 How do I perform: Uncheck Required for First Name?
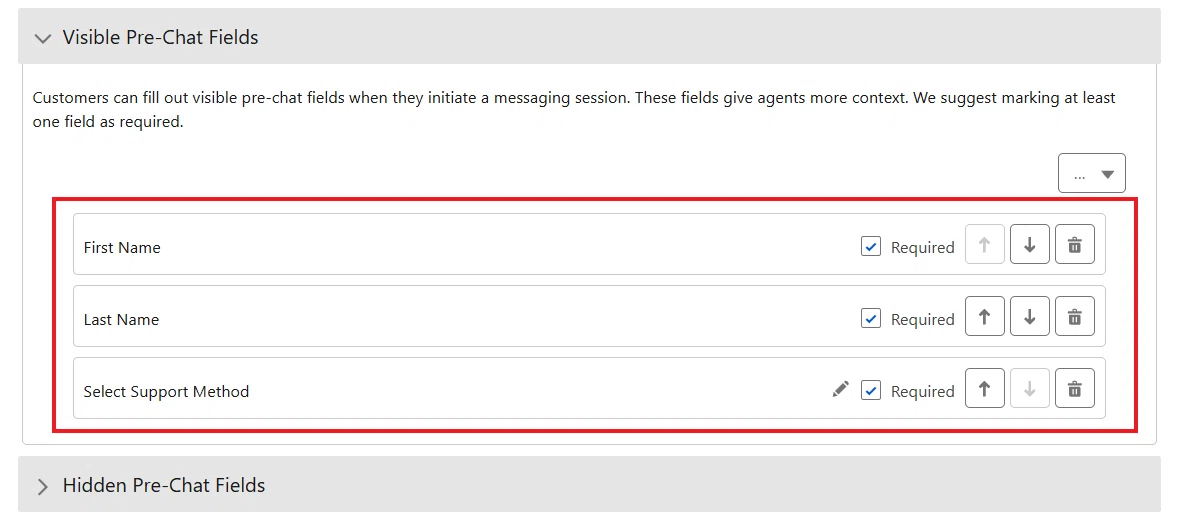point(871,246)
